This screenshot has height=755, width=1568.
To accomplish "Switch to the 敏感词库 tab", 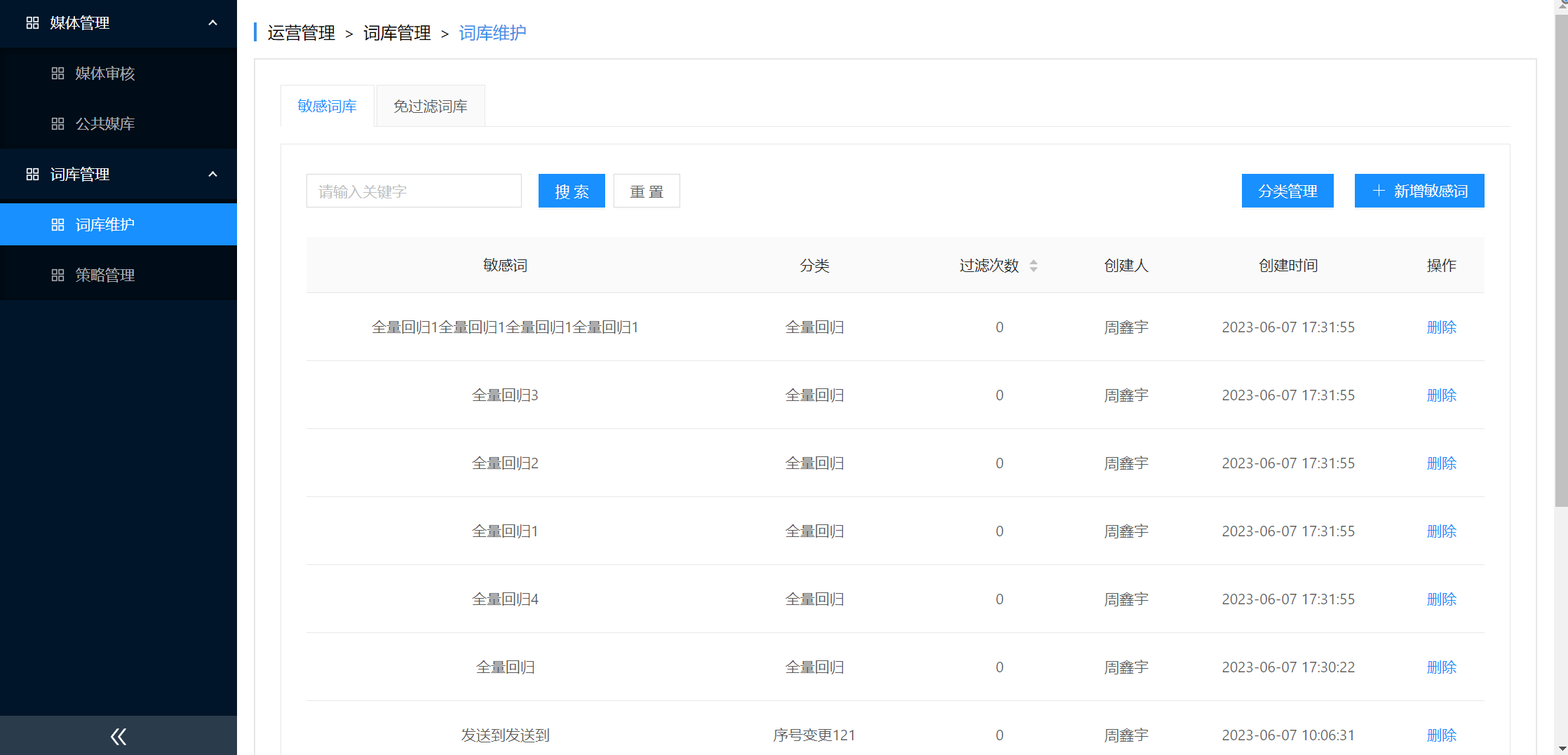I will coord(327,106).
